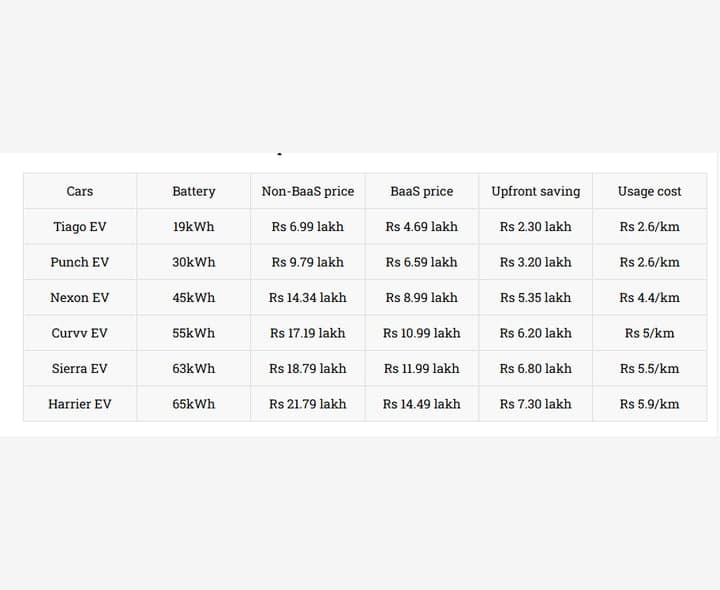Select the Nexon EV cell
Image resolution: width=720 pixels, height=590 pixels.
tap(80, 298)
